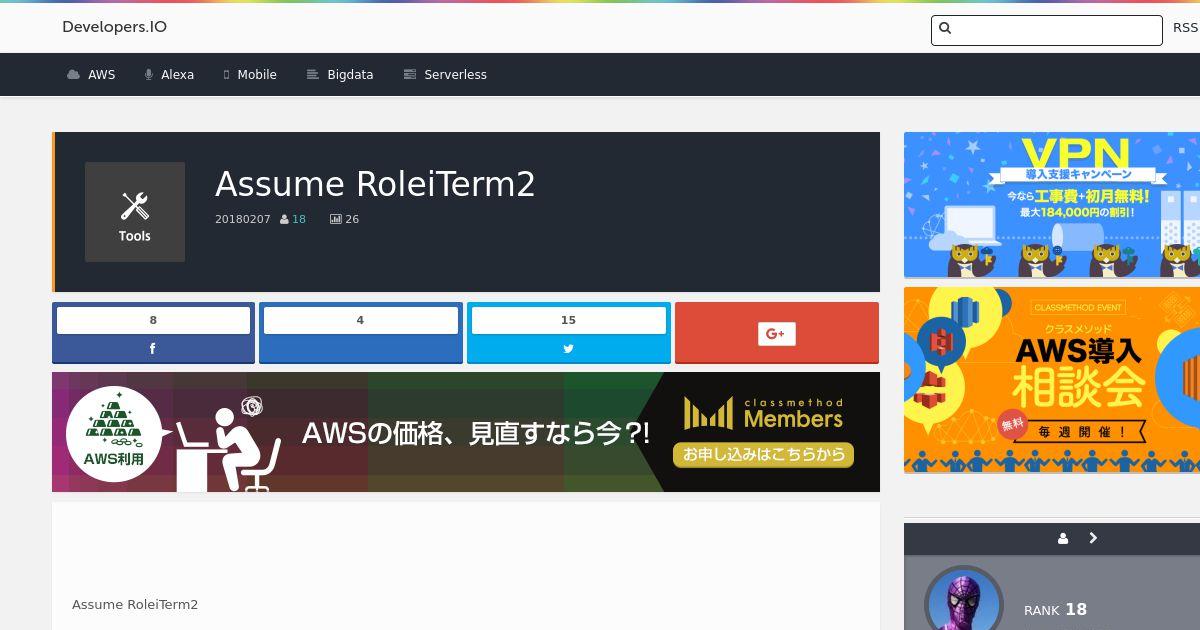Share on Facebook button
This screenshot has width=1200, height=630.
pyautogui.click(x=153, y=348)
